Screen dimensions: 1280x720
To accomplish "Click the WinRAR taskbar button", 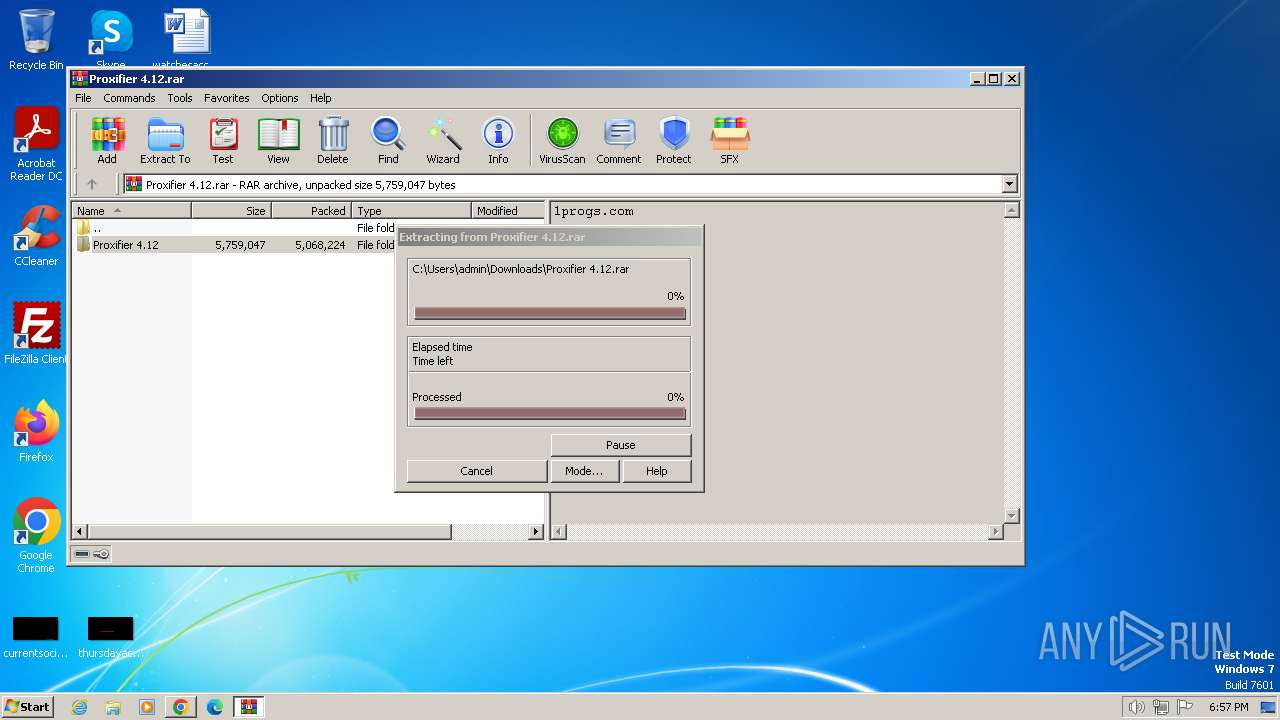I will pyautogui.click(x=248, y=707).
